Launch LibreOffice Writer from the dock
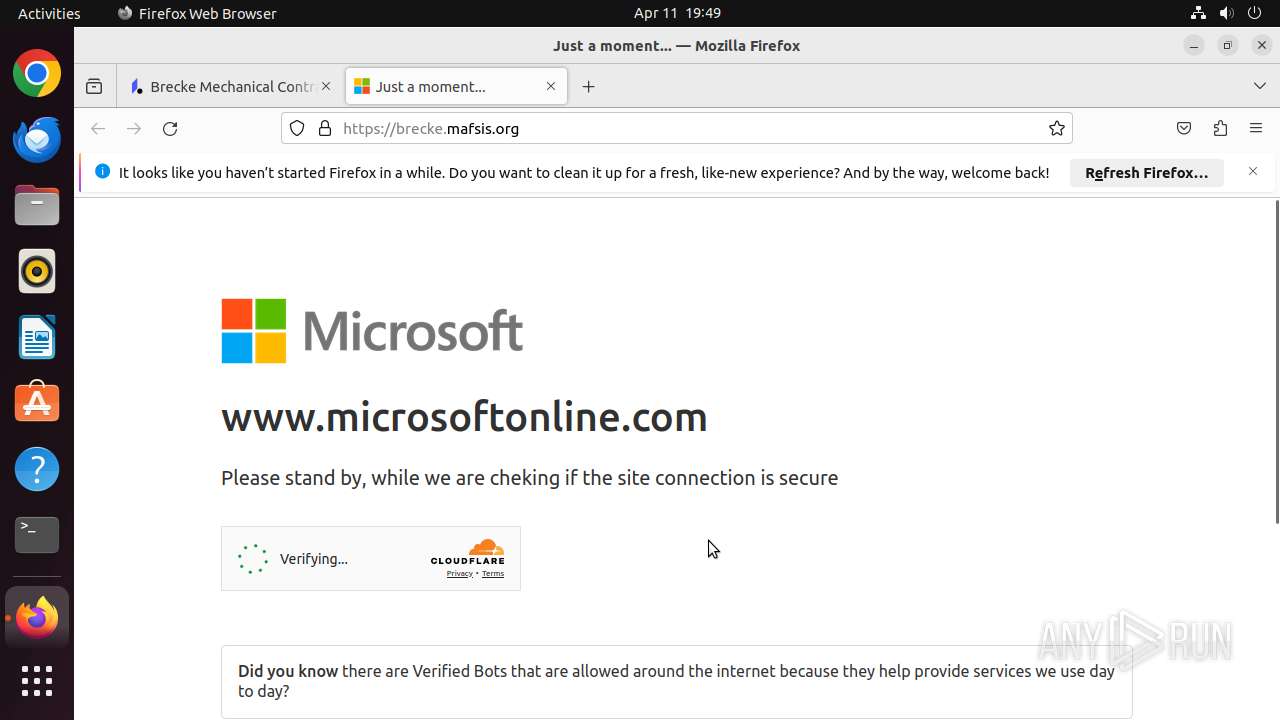The width and height of the screenshot is (1280, 720). coord(37,338)
